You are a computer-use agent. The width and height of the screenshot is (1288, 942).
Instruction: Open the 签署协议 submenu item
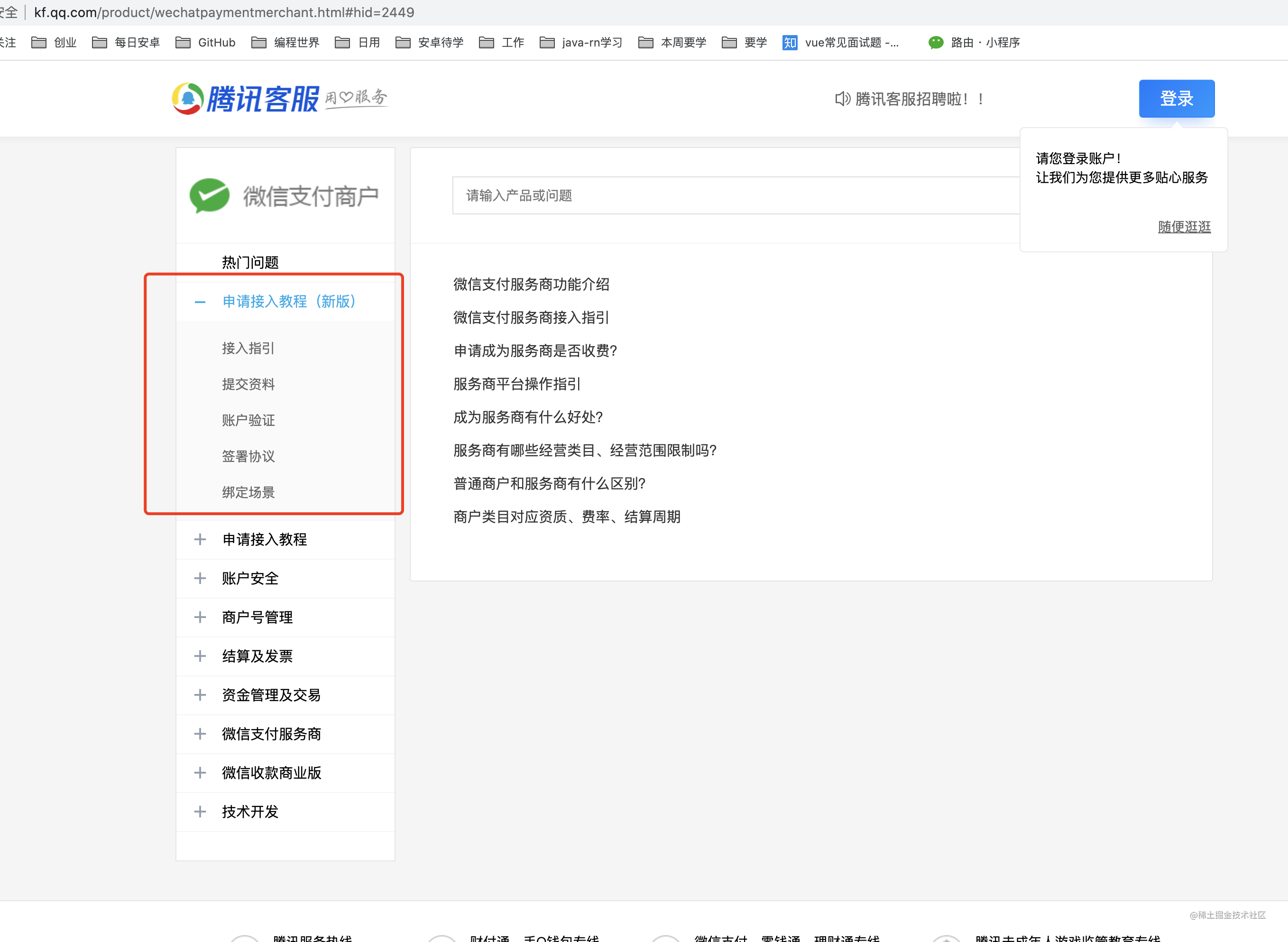pyautogui.click(x=248, y=456)
